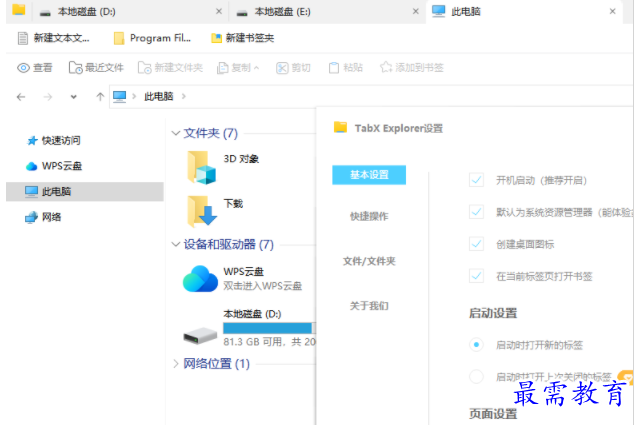Open Program Fil... bookmark
635x425 pixels.
click(x=152, y=38)
